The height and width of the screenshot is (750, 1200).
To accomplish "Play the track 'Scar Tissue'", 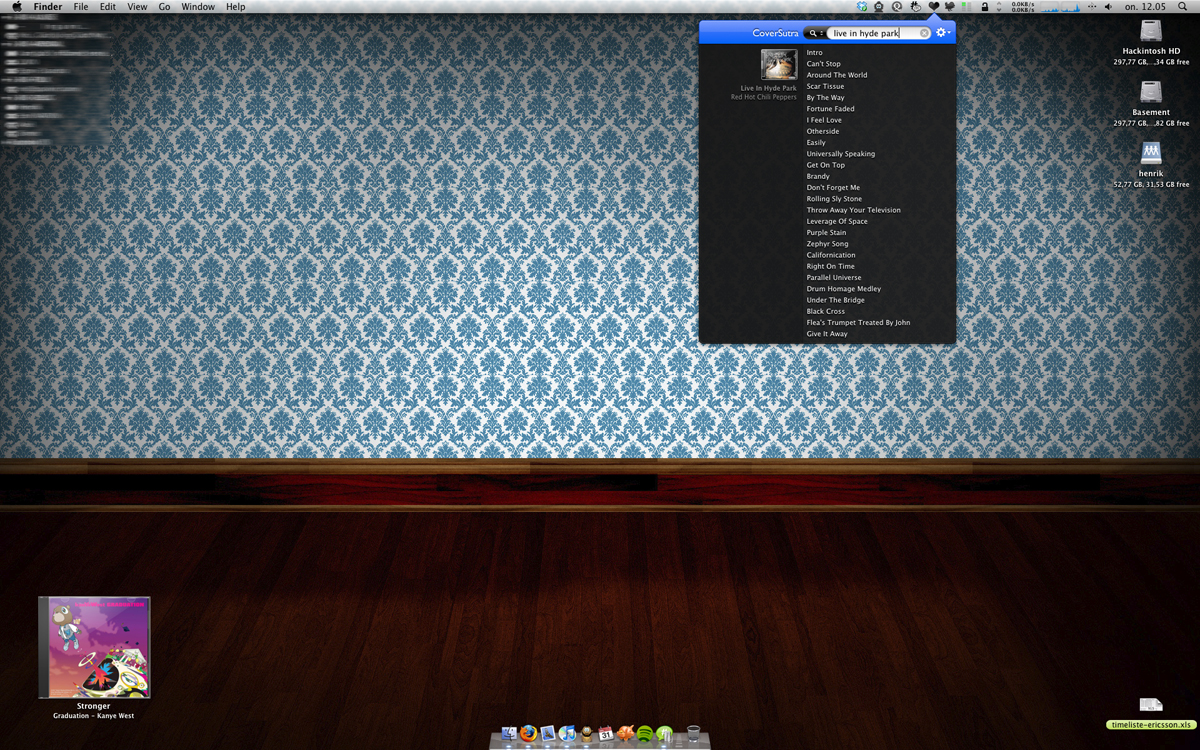I will pos(826,86).
